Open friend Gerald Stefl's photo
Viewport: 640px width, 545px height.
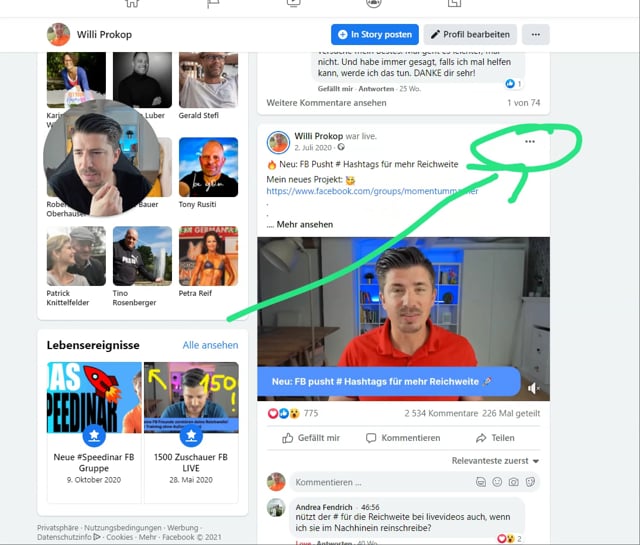[208, 80]
